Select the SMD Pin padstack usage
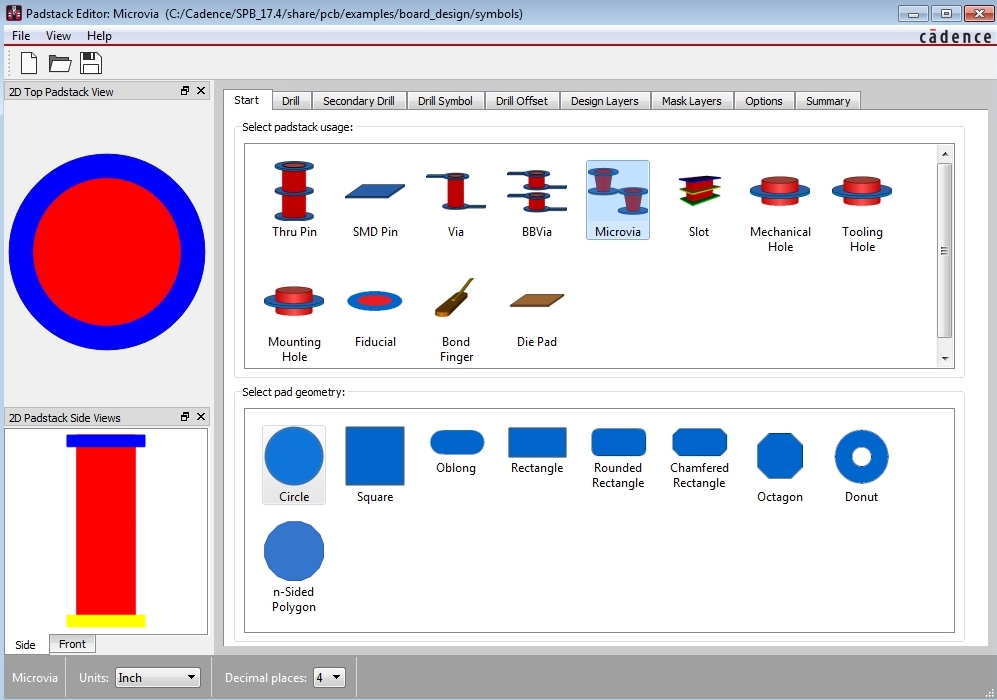 (x=375, y=200)
